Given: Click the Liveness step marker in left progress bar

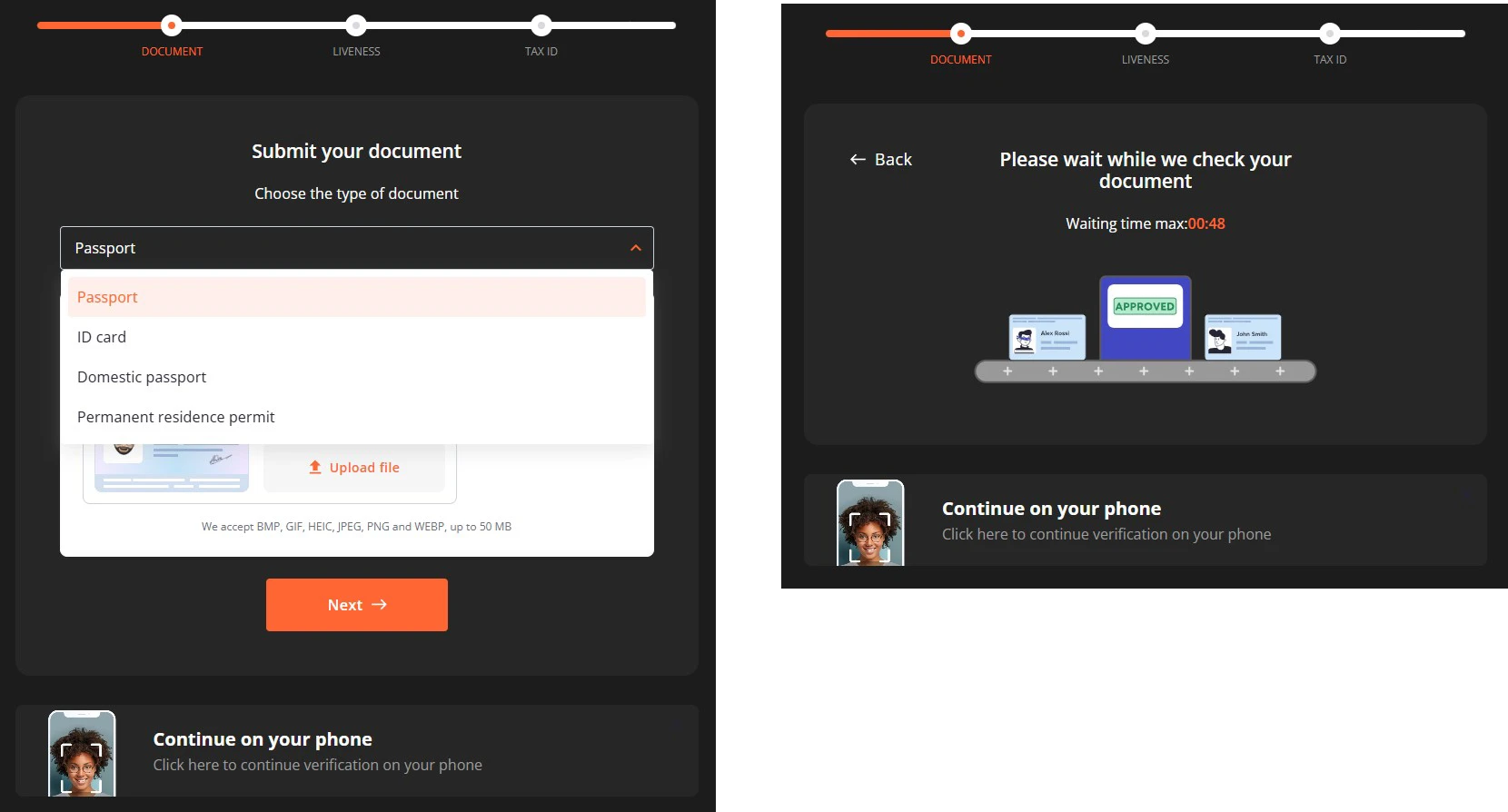Looking at the screenshot, I should (356, 25).
